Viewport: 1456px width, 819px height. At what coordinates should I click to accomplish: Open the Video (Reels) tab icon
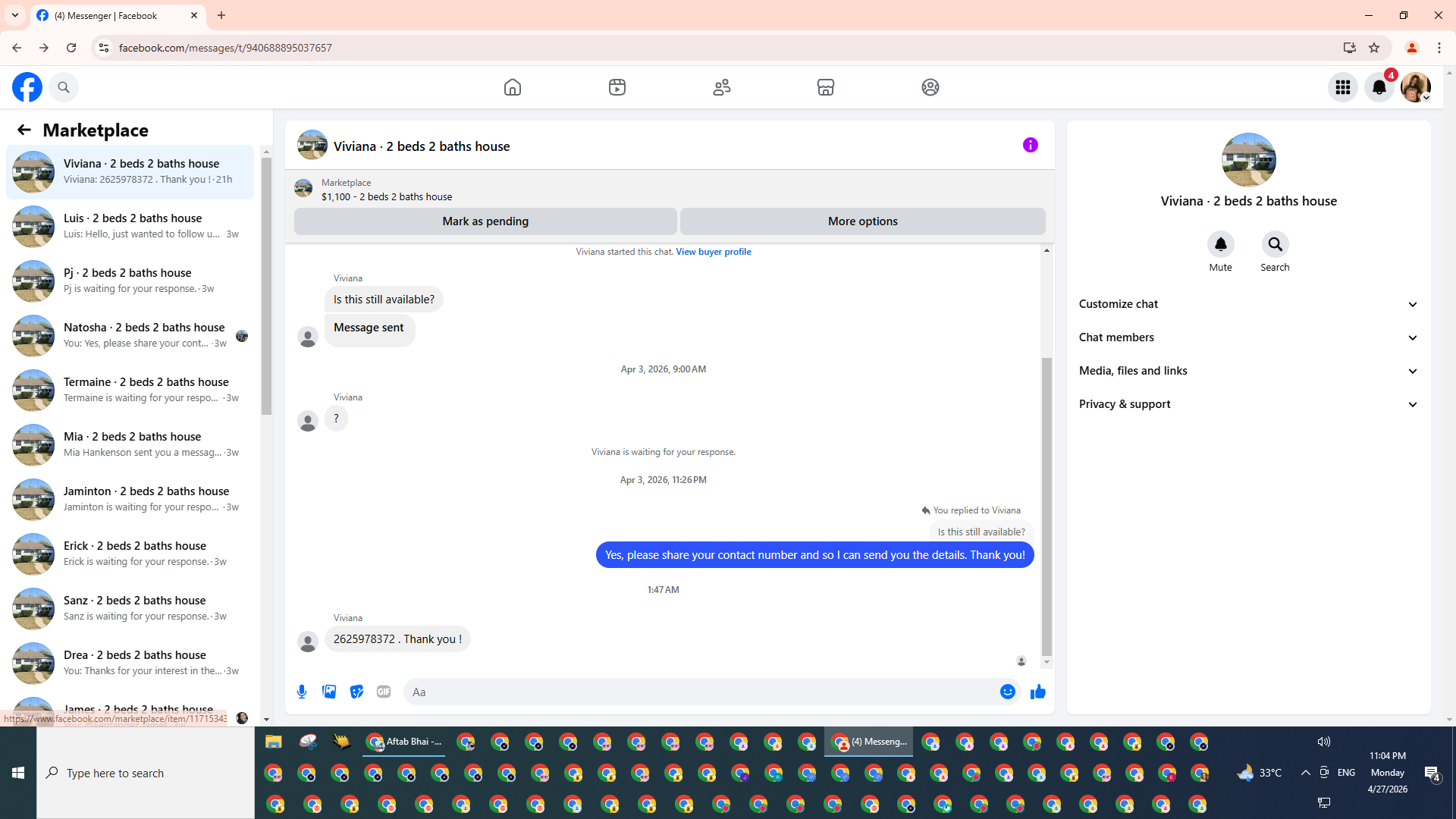point(617,87)
